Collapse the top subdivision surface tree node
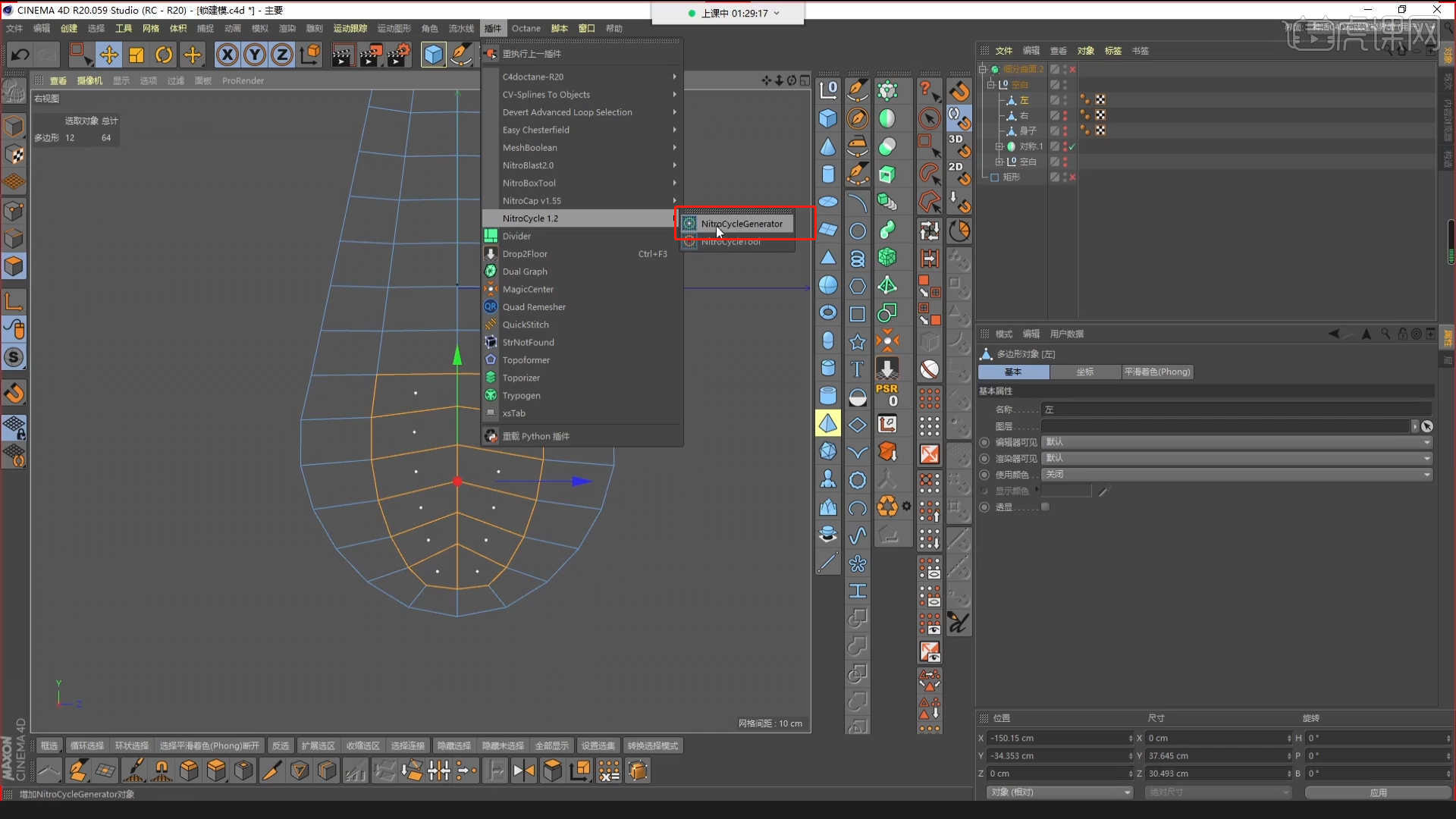 click(983, 69)
